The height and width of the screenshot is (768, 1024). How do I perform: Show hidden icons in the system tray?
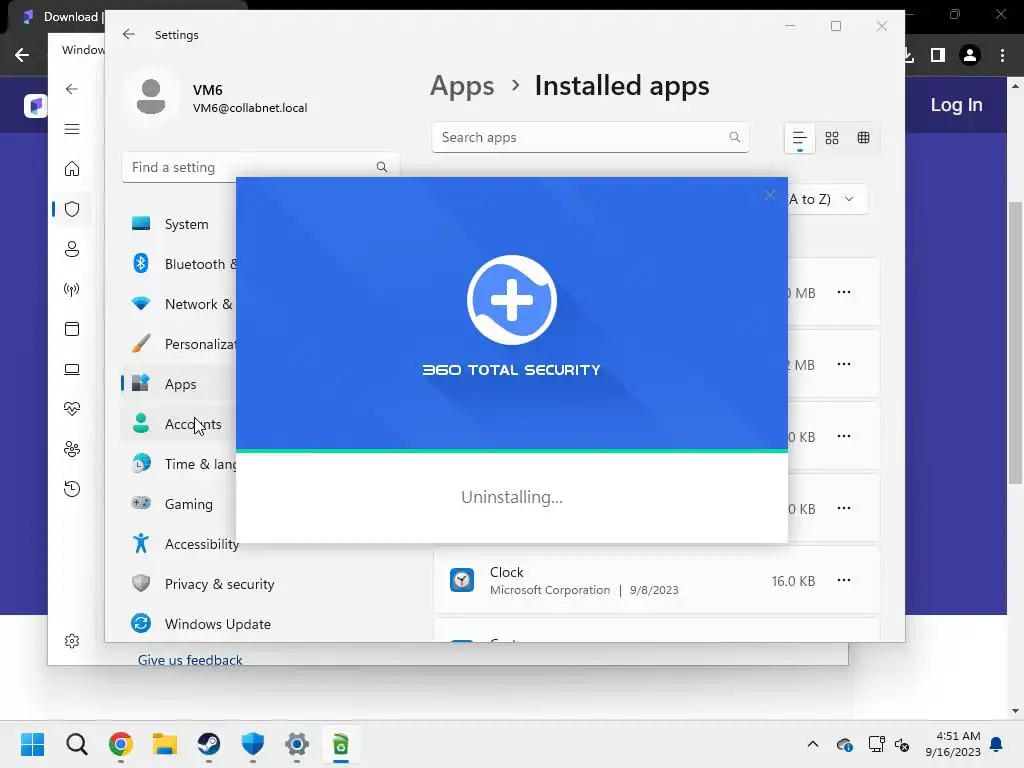(812, 744)
